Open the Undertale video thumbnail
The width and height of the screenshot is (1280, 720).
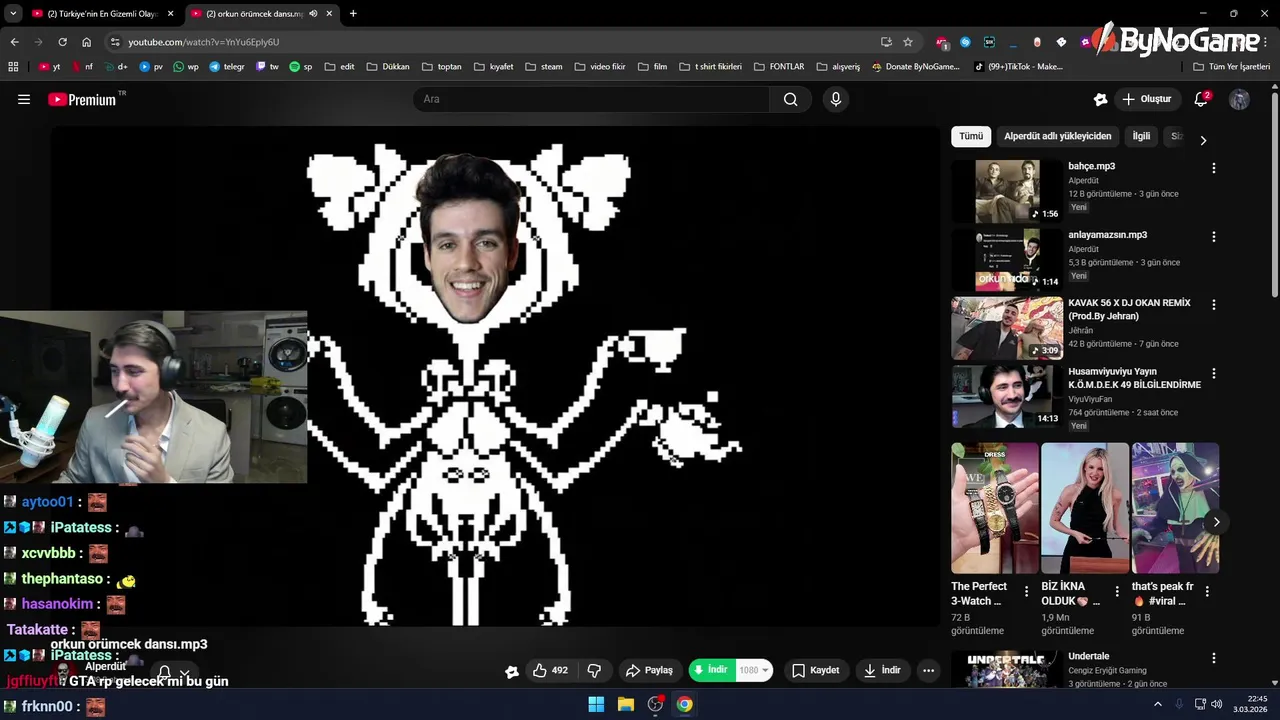coord(1007,669)
